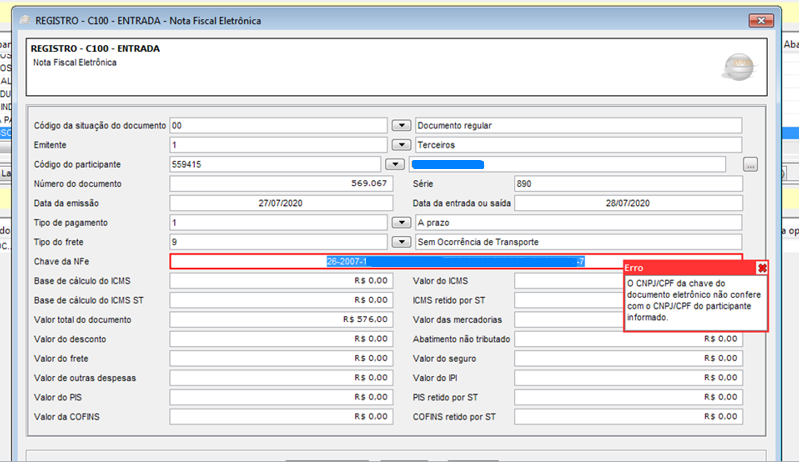
Task: Click the Sem Ocorrência de Transporte description box
Action: pos(578,242)
